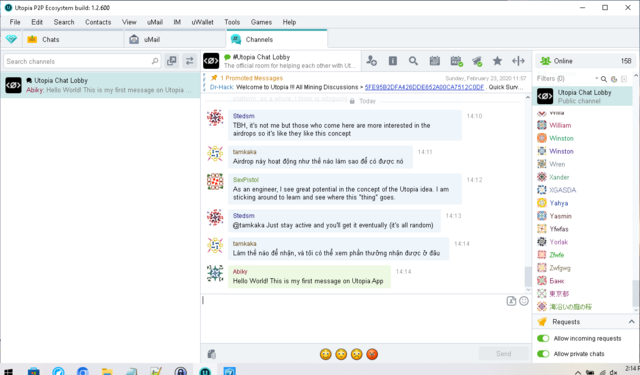Open the Filters dropdown arrow
This screenshot has height=375, width=640.
(596, 78)
